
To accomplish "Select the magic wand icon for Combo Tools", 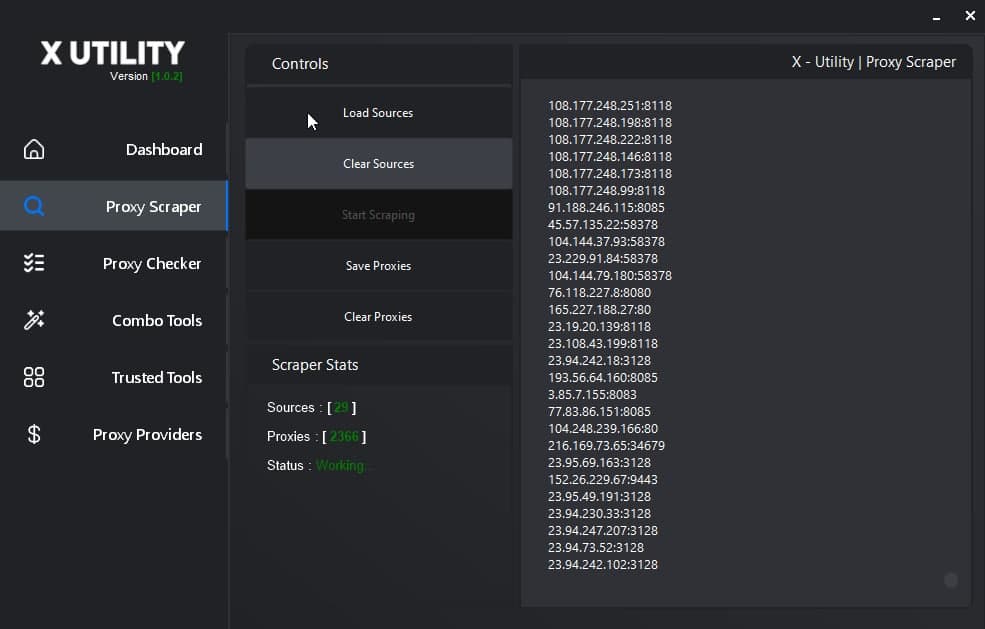I will (x=33, y=319).
